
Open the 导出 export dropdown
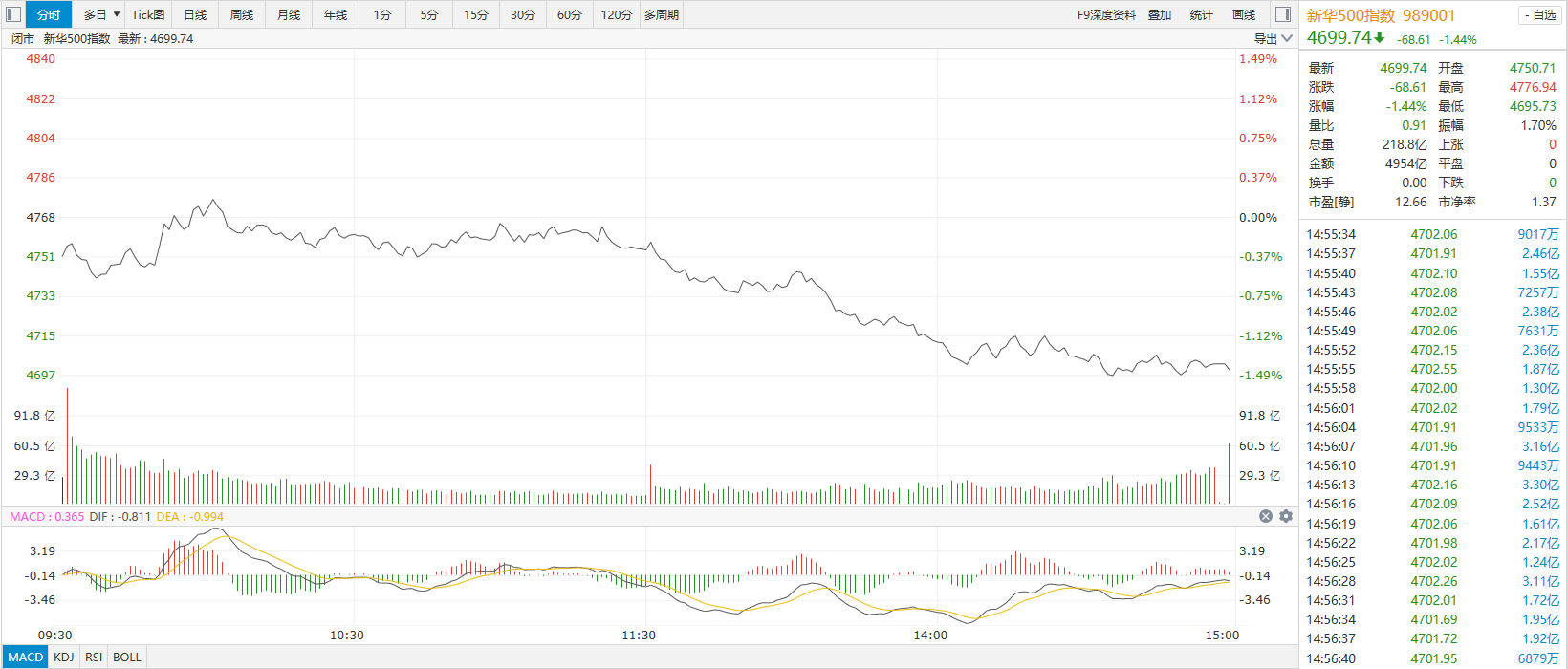[x=1273, y=39]
